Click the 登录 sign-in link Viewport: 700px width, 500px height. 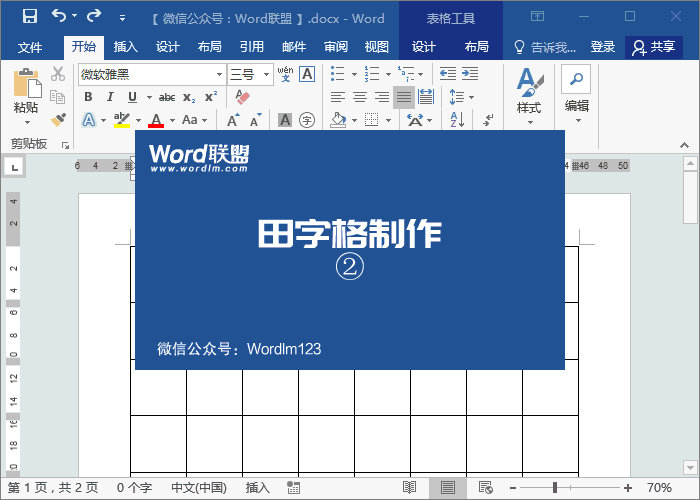click(603, 46)
